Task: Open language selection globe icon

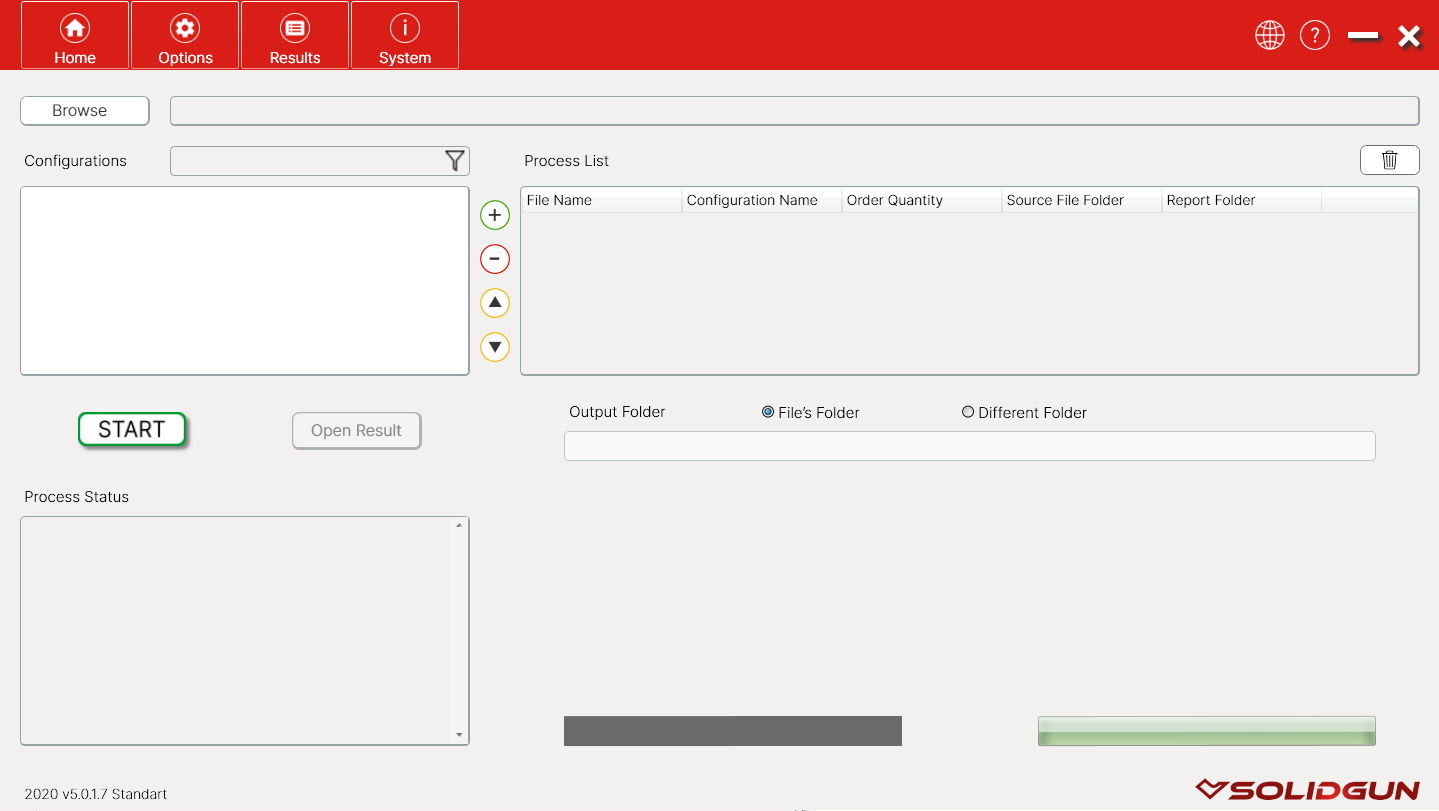Action: point(1269,35)
